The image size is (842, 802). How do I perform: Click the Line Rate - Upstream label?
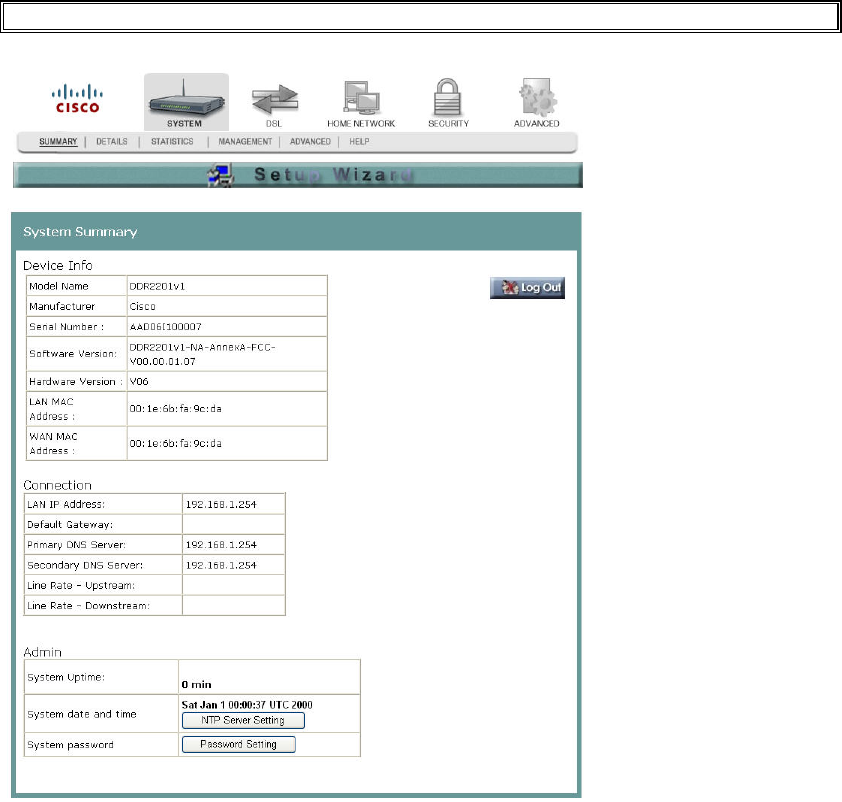click(81, 585)
